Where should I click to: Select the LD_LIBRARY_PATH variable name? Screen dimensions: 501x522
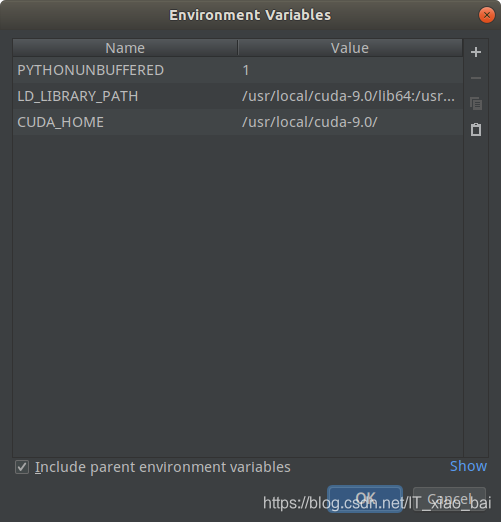pyautogui.click(x=78, y=96)
